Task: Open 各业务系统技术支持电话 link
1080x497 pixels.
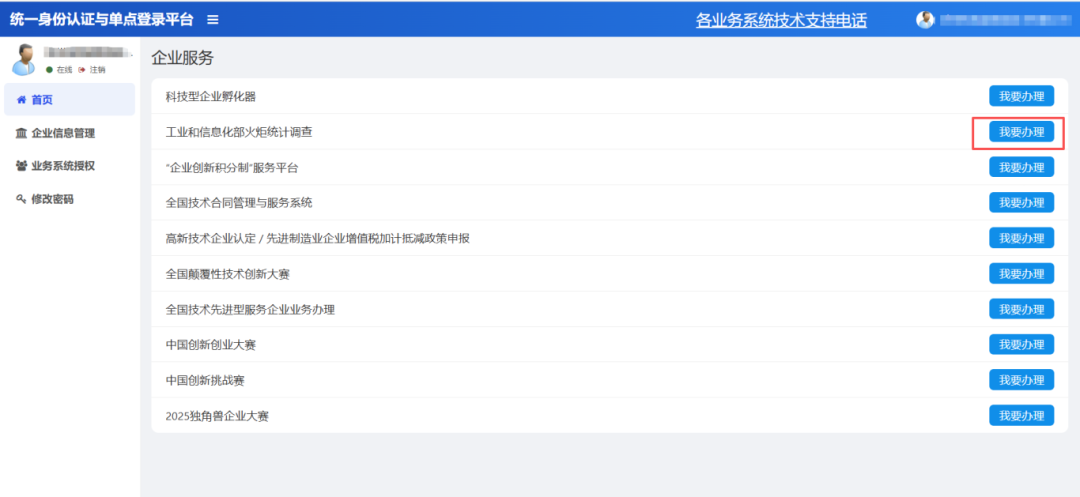Action: 781,21
